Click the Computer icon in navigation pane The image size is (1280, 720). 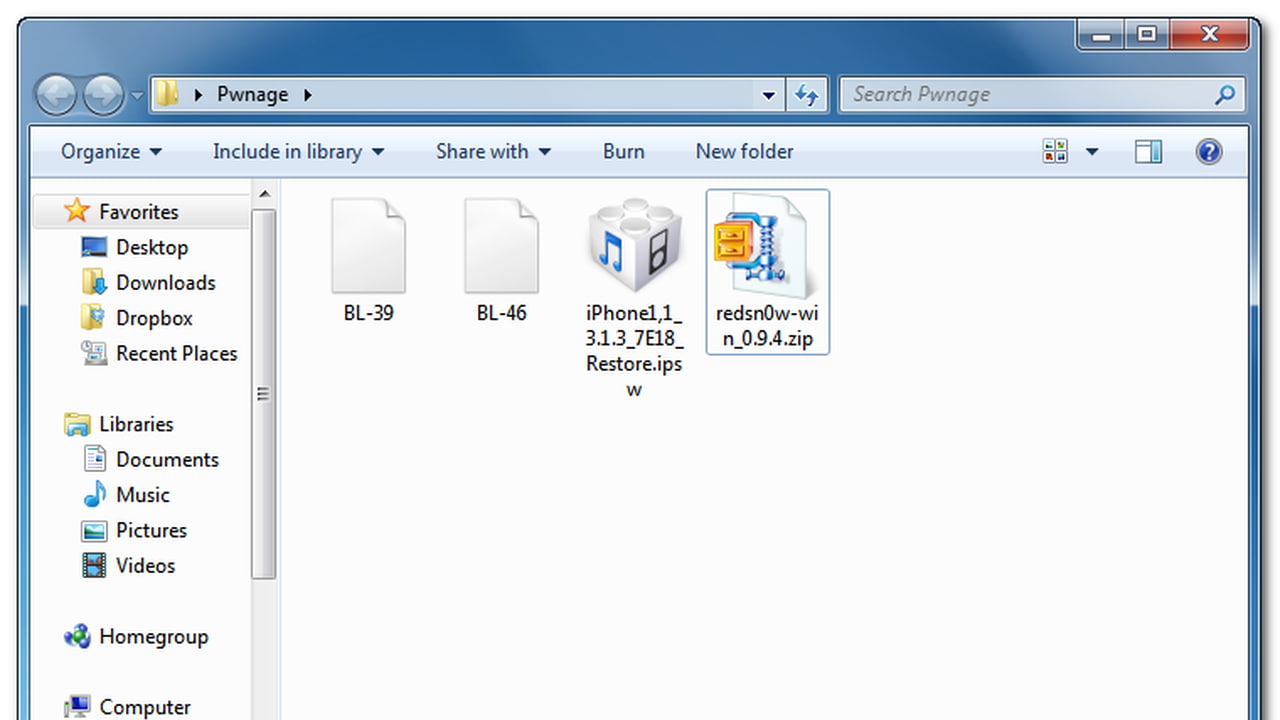(x=77, y=707)
